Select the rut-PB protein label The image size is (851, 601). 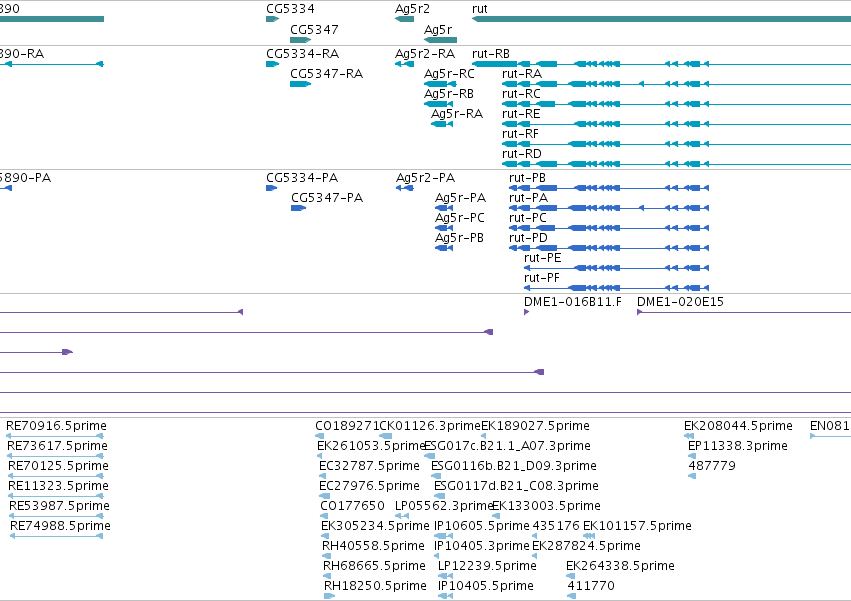click(527, 178)
